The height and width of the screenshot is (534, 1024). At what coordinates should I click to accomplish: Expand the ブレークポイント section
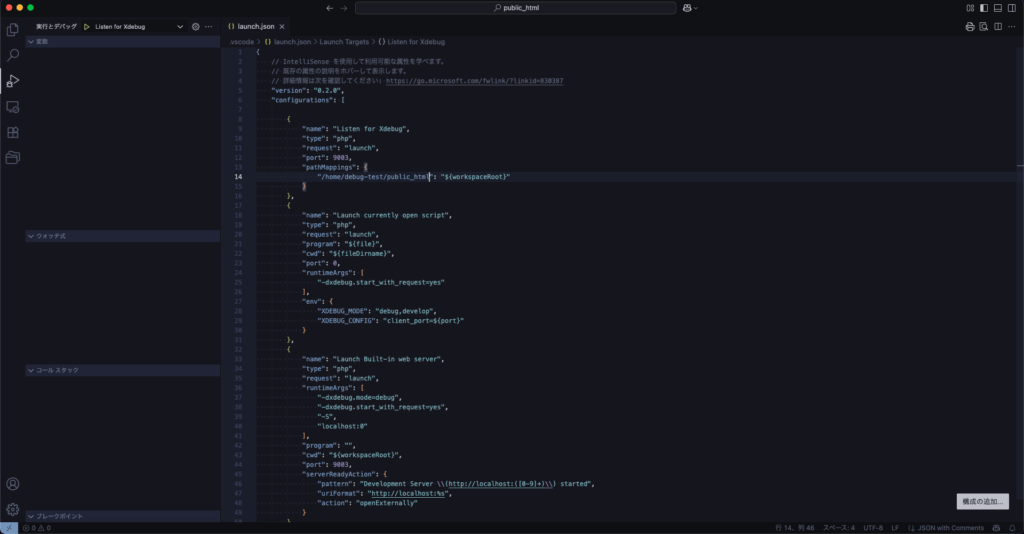[x=123, y=516]
